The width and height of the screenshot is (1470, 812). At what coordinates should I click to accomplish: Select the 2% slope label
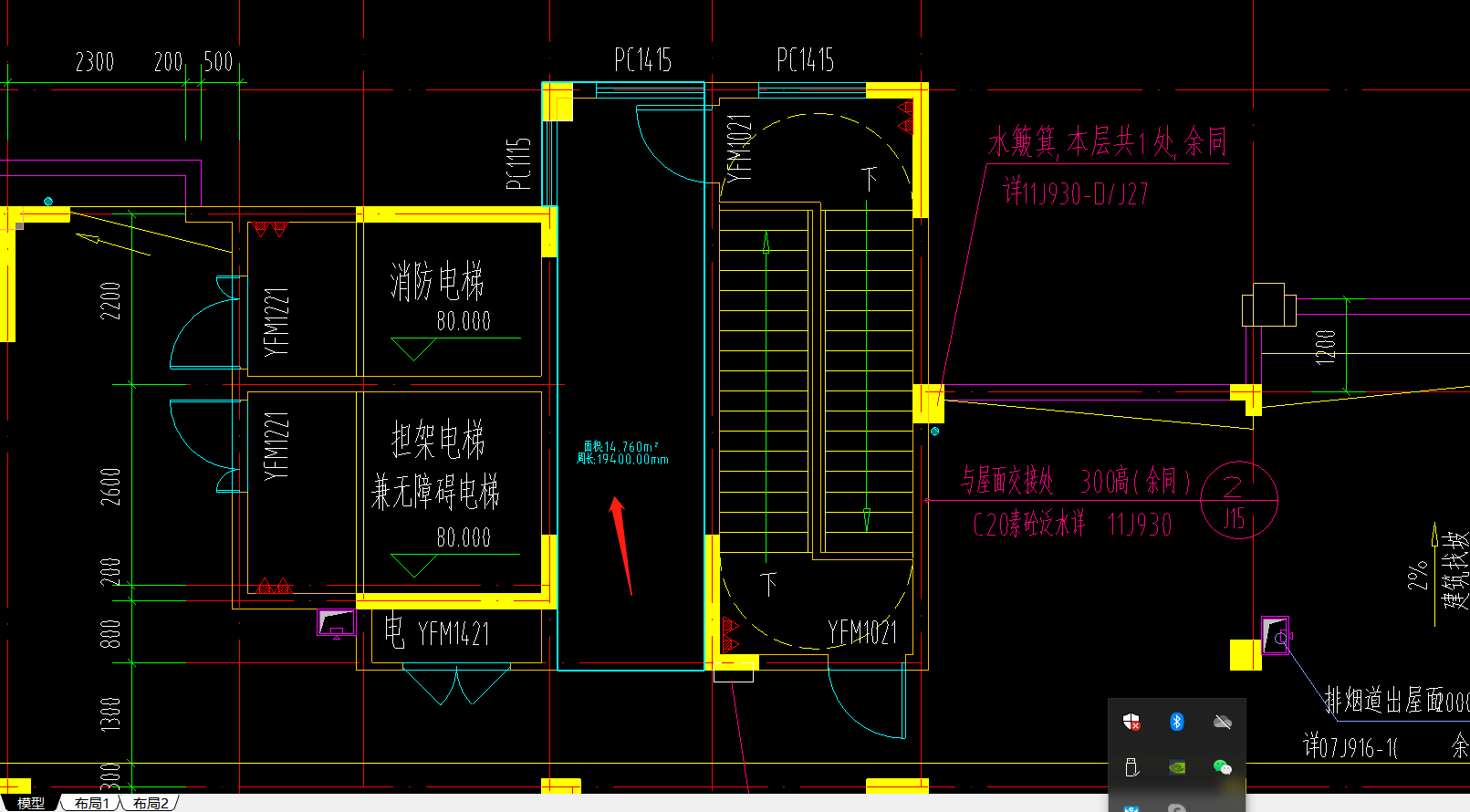pos(1417,576)
